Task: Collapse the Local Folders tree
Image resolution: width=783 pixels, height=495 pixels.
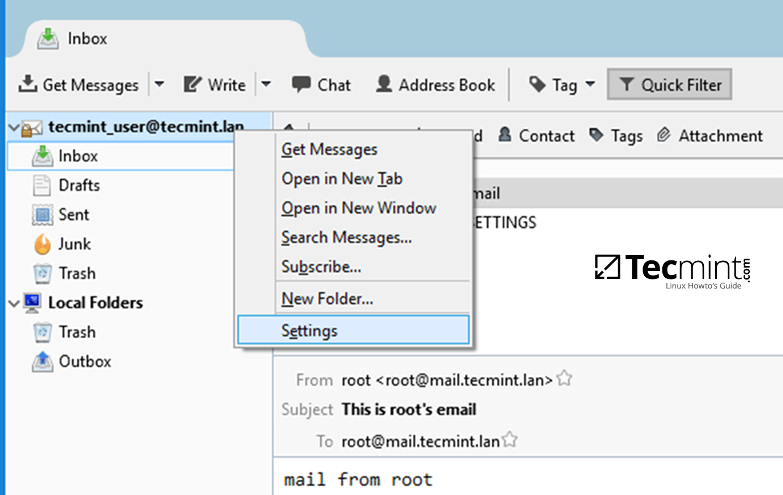Action: (13, 303)
